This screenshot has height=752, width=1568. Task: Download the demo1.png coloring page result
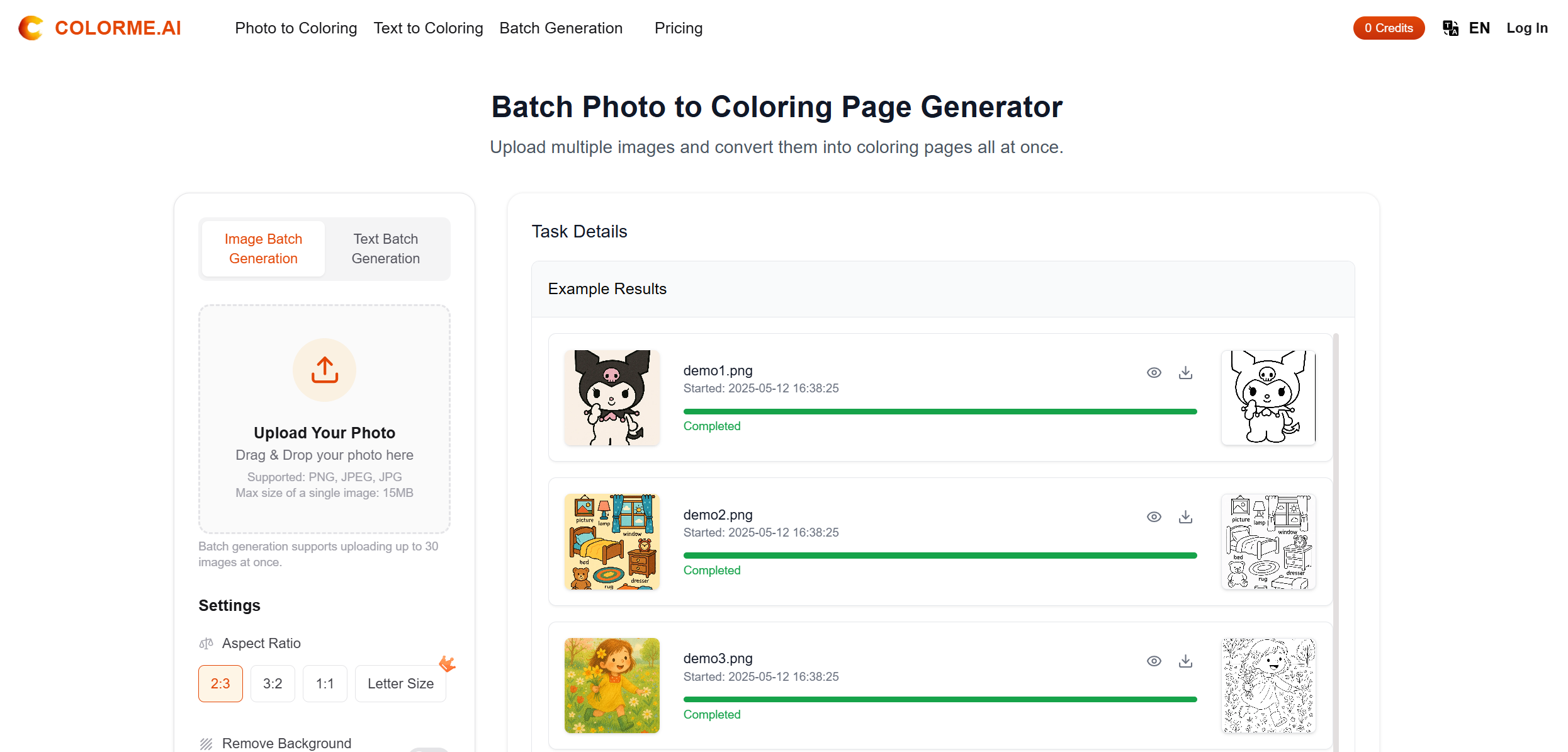[x=1185, y=372]
